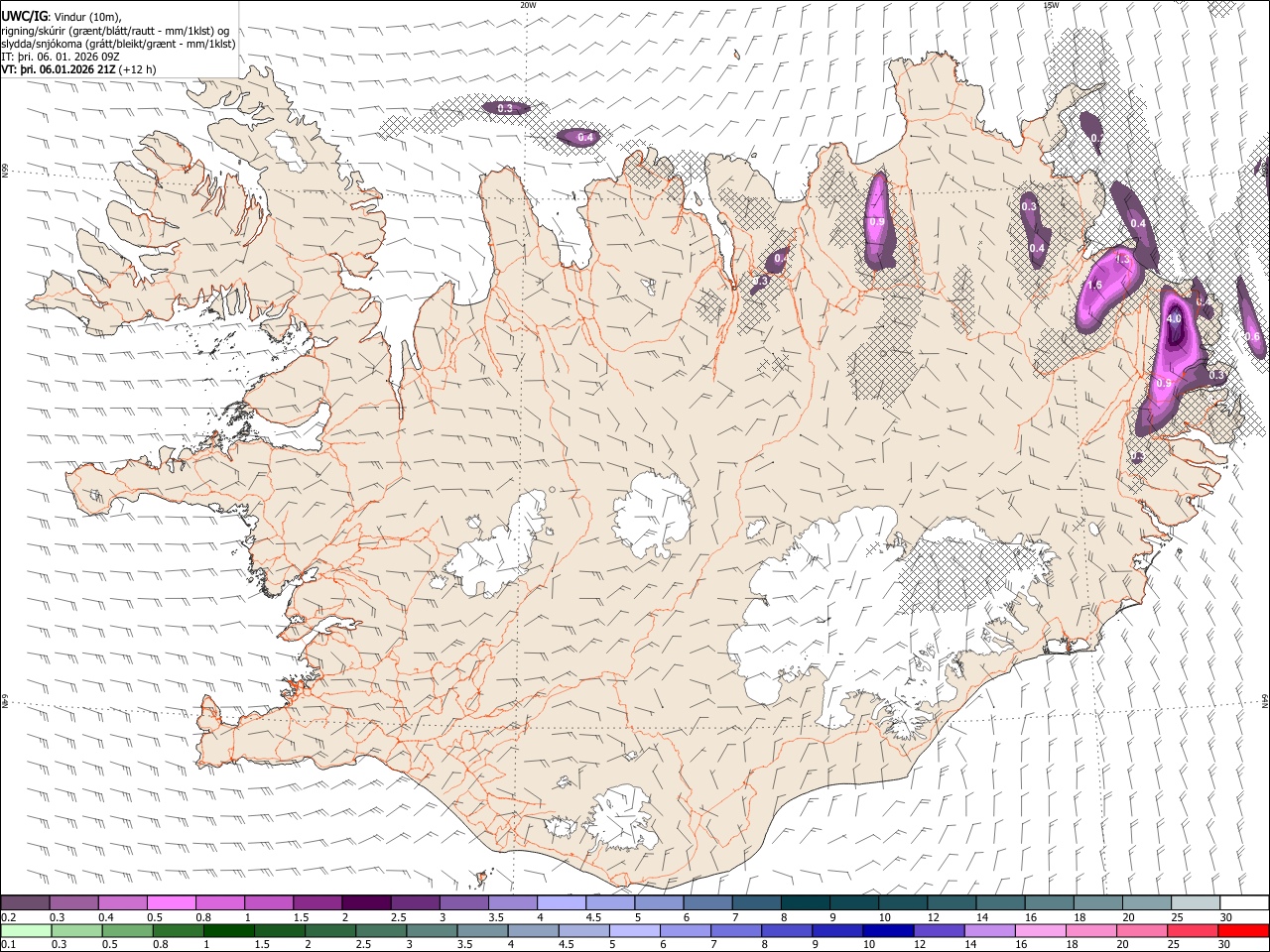This screenshot has width=1270, height=952.
Task: Click the dull purple 0.2–0.3 swatch in upper legend
Action: click(26, 902)
